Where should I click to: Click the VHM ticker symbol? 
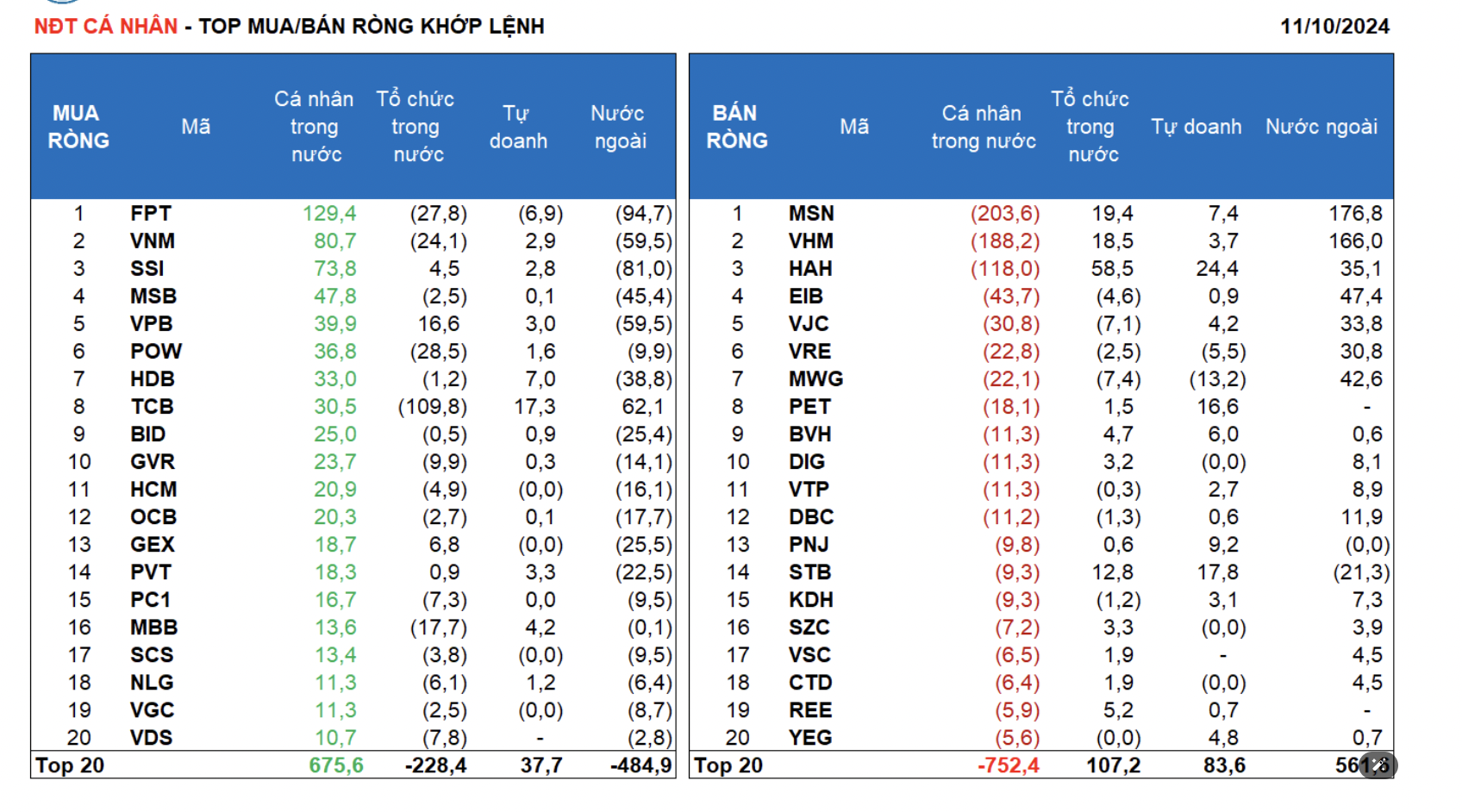click(x=810, y=240)
